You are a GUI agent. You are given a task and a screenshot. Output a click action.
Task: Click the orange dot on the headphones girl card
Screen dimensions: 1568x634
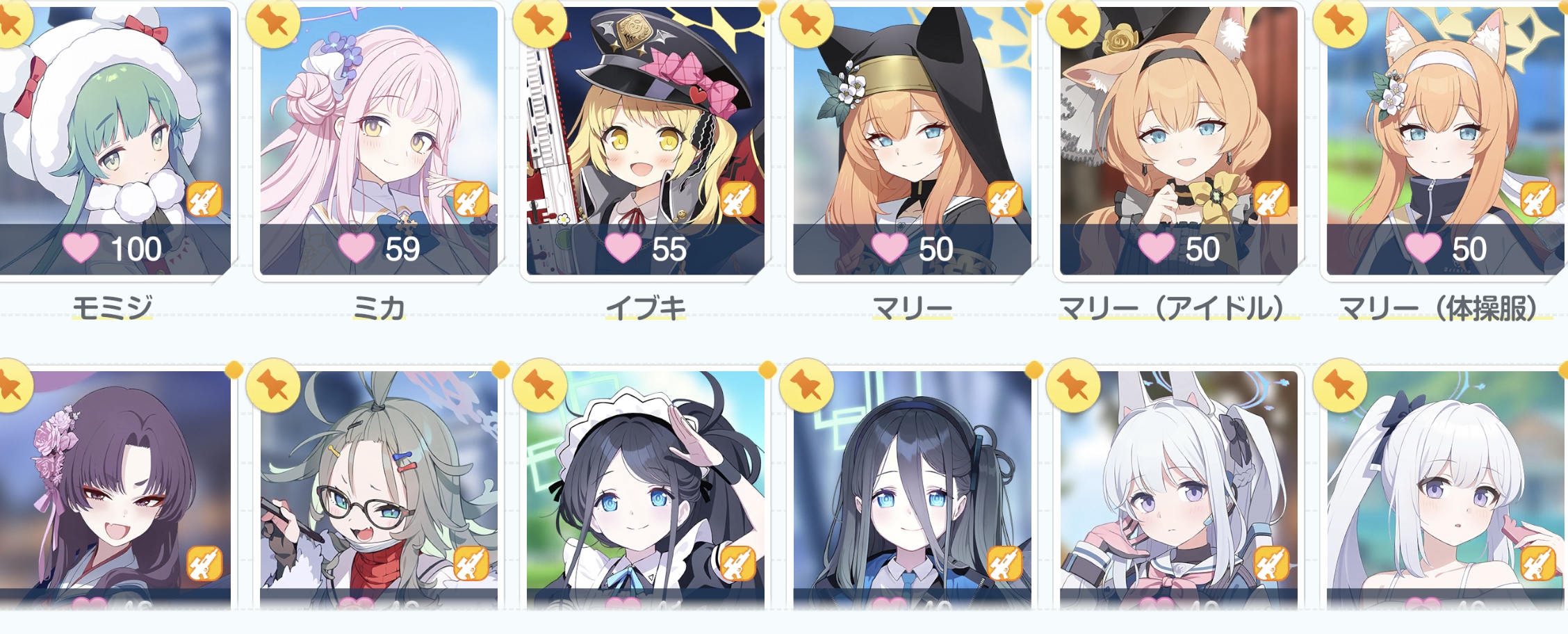click(1034, 370)
